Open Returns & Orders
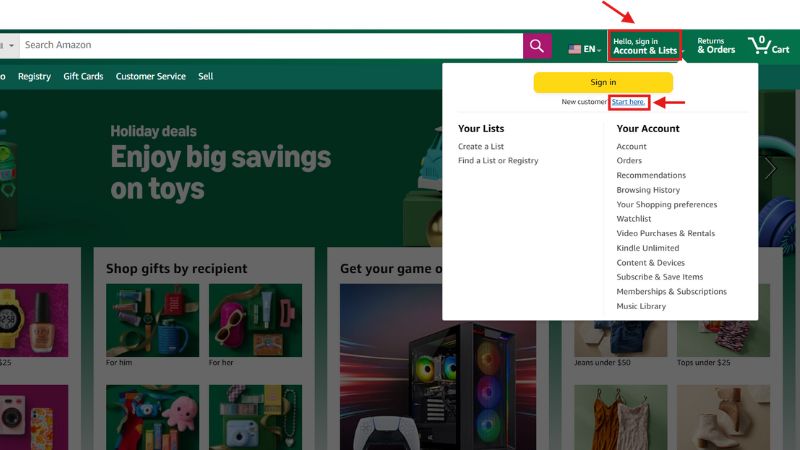Image resolution: width=800 pixels, height=450 pixels. click(716, 45)
